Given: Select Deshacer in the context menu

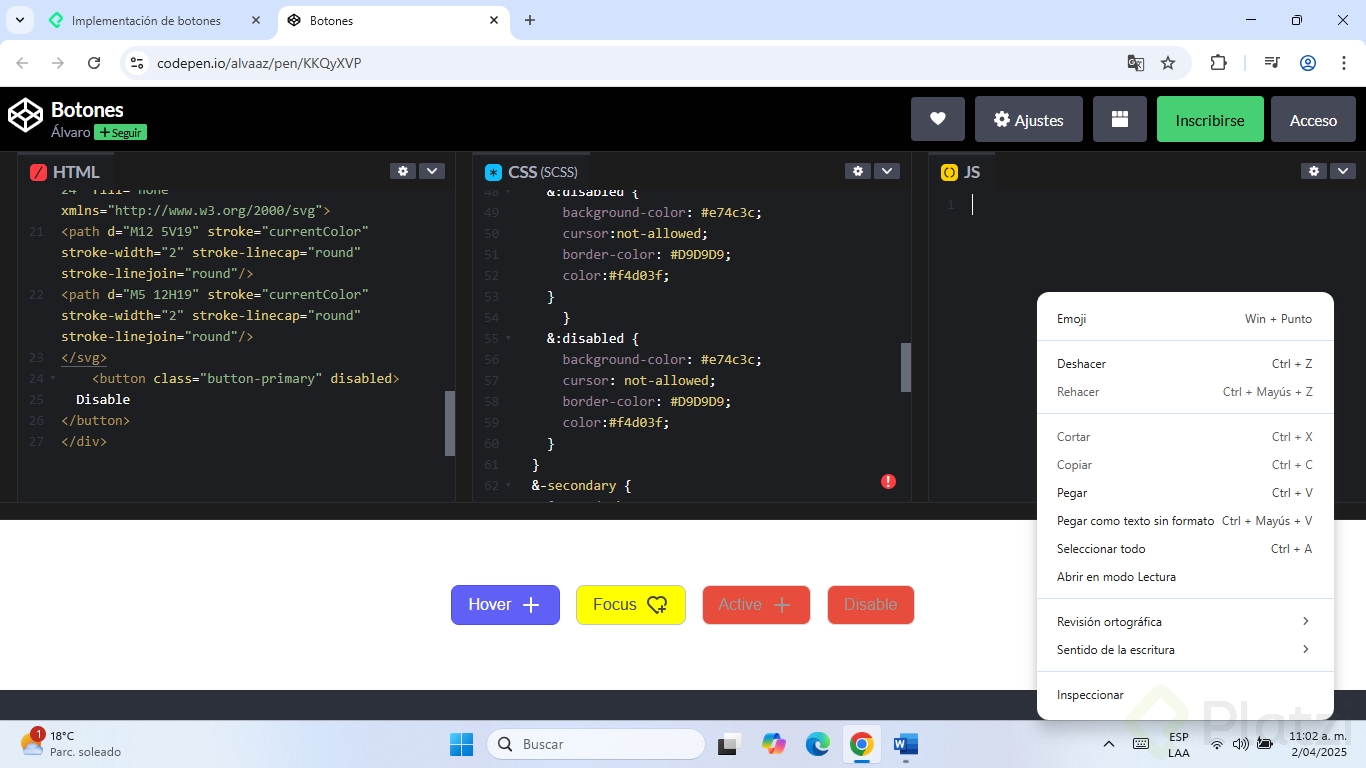Looking at the screenshot, I should 1185,364.
